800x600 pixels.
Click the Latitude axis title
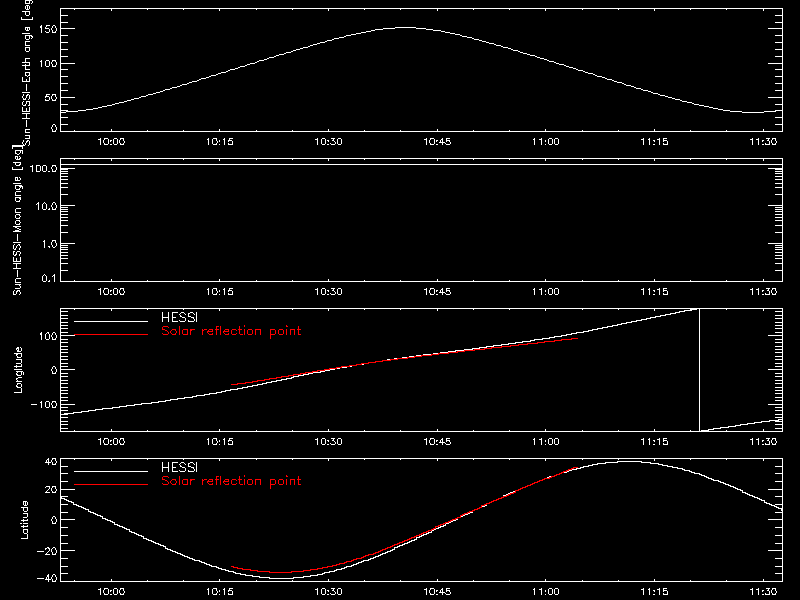click(x=24, y=520)
